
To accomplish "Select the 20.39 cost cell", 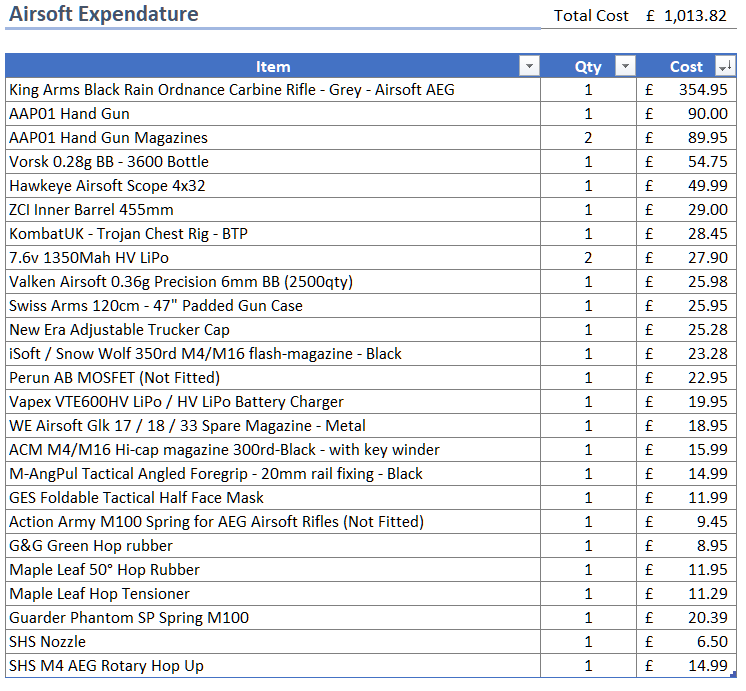I will coord(687,618).
